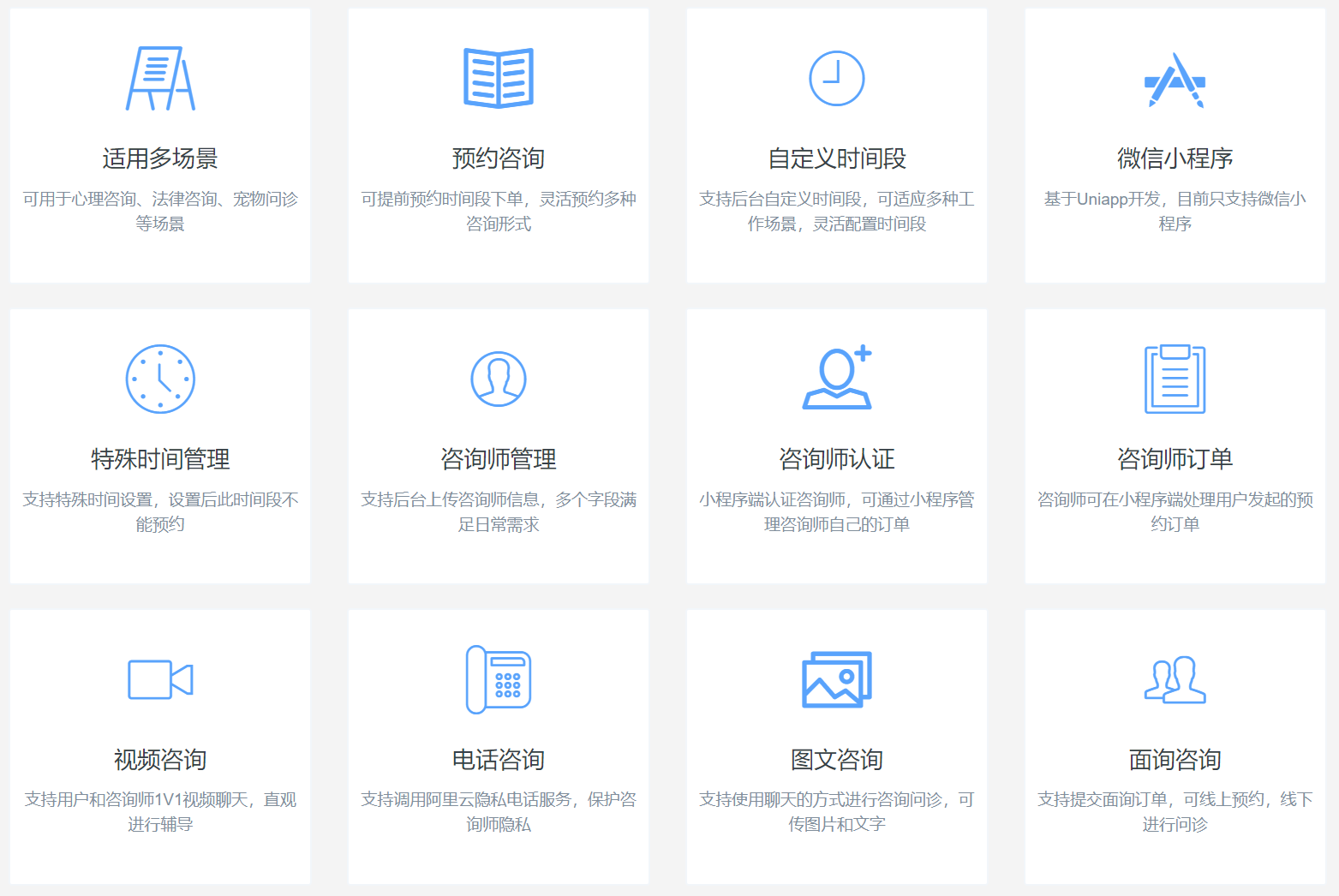Click description starting 支持提交面询订单
Screen dimensions: 1339x896
[x=1175, y=812]
